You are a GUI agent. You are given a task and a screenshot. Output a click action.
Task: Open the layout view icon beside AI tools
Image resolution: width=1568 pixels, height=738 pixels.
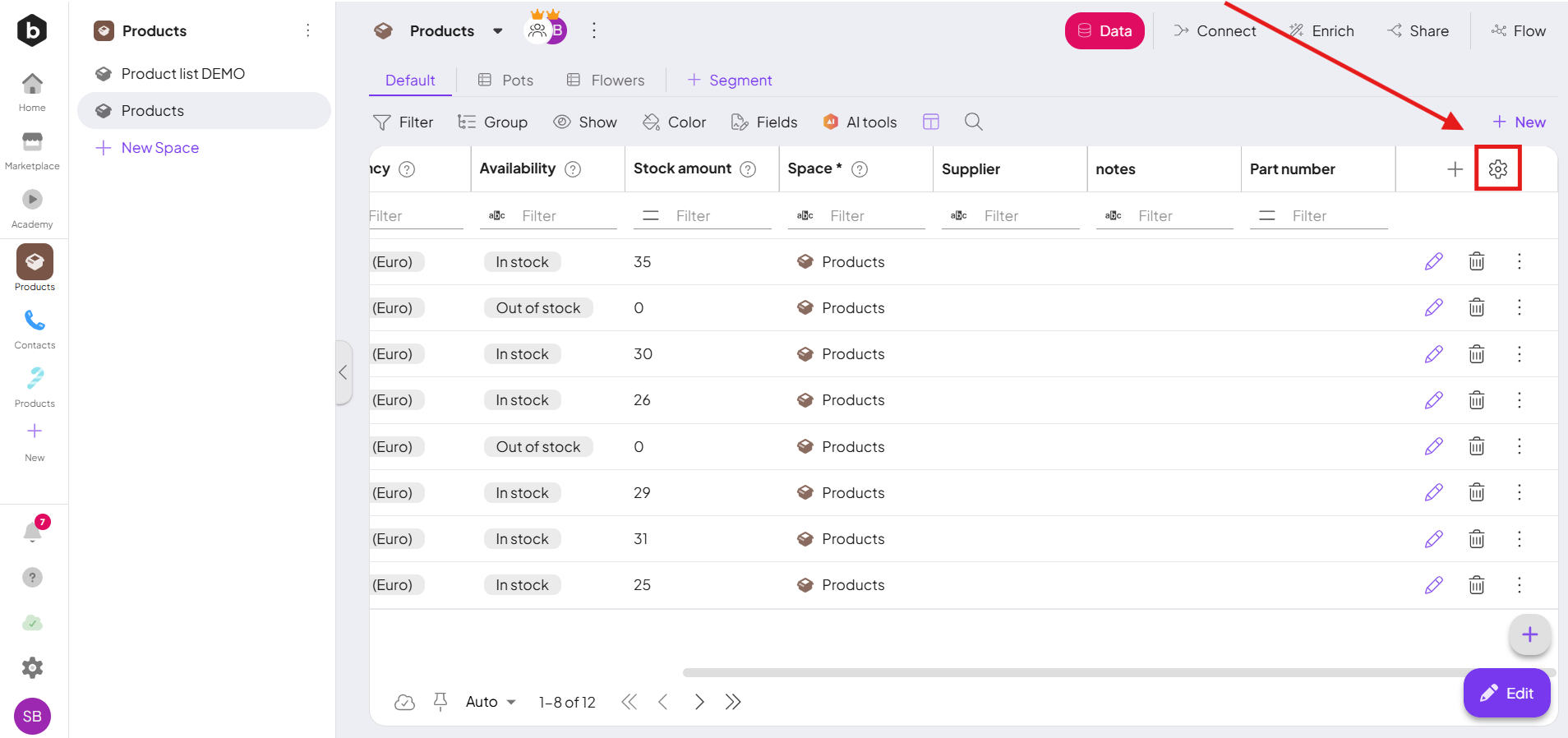930,122
